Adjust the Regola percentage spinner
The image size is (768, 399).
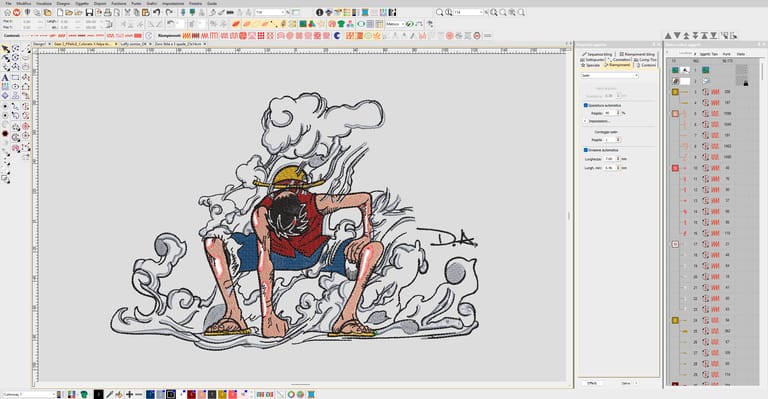click(x=618, y=113)
